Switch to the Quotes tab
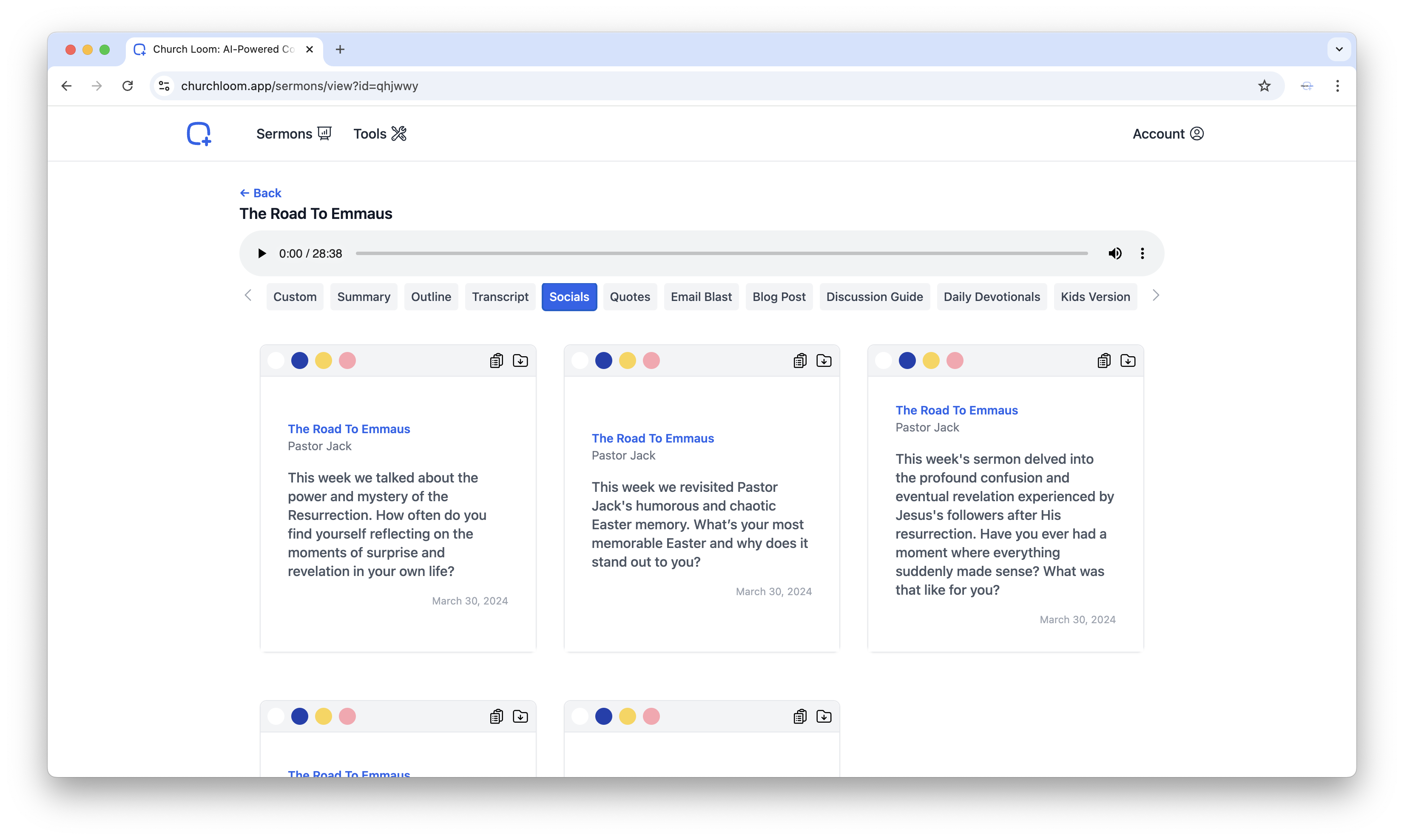The image size is (1404, 840). click(630, 297)
